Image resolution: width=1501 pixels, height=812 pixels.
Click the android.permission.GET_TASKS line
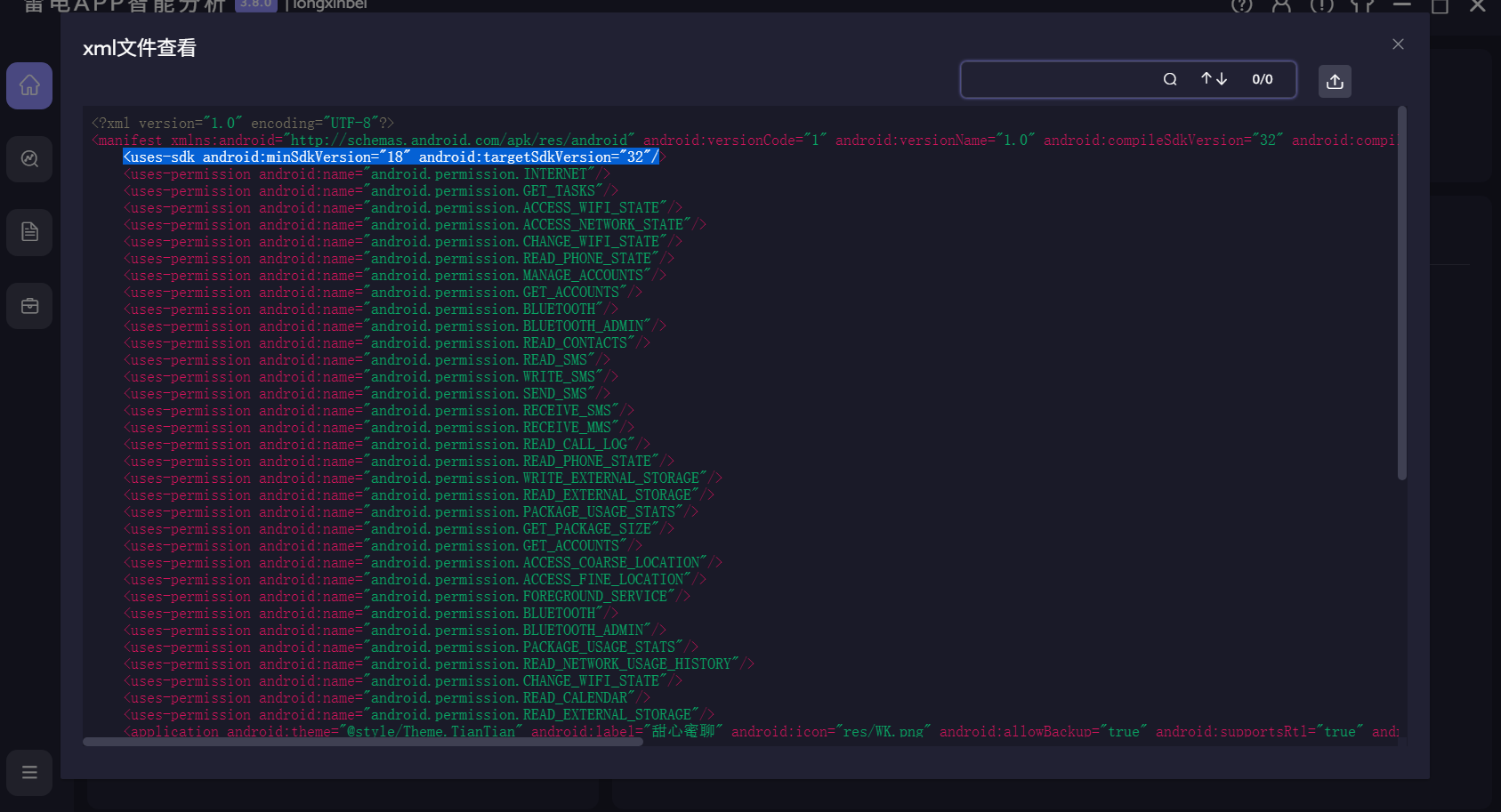pyautogui.click(x=370, y=190)
